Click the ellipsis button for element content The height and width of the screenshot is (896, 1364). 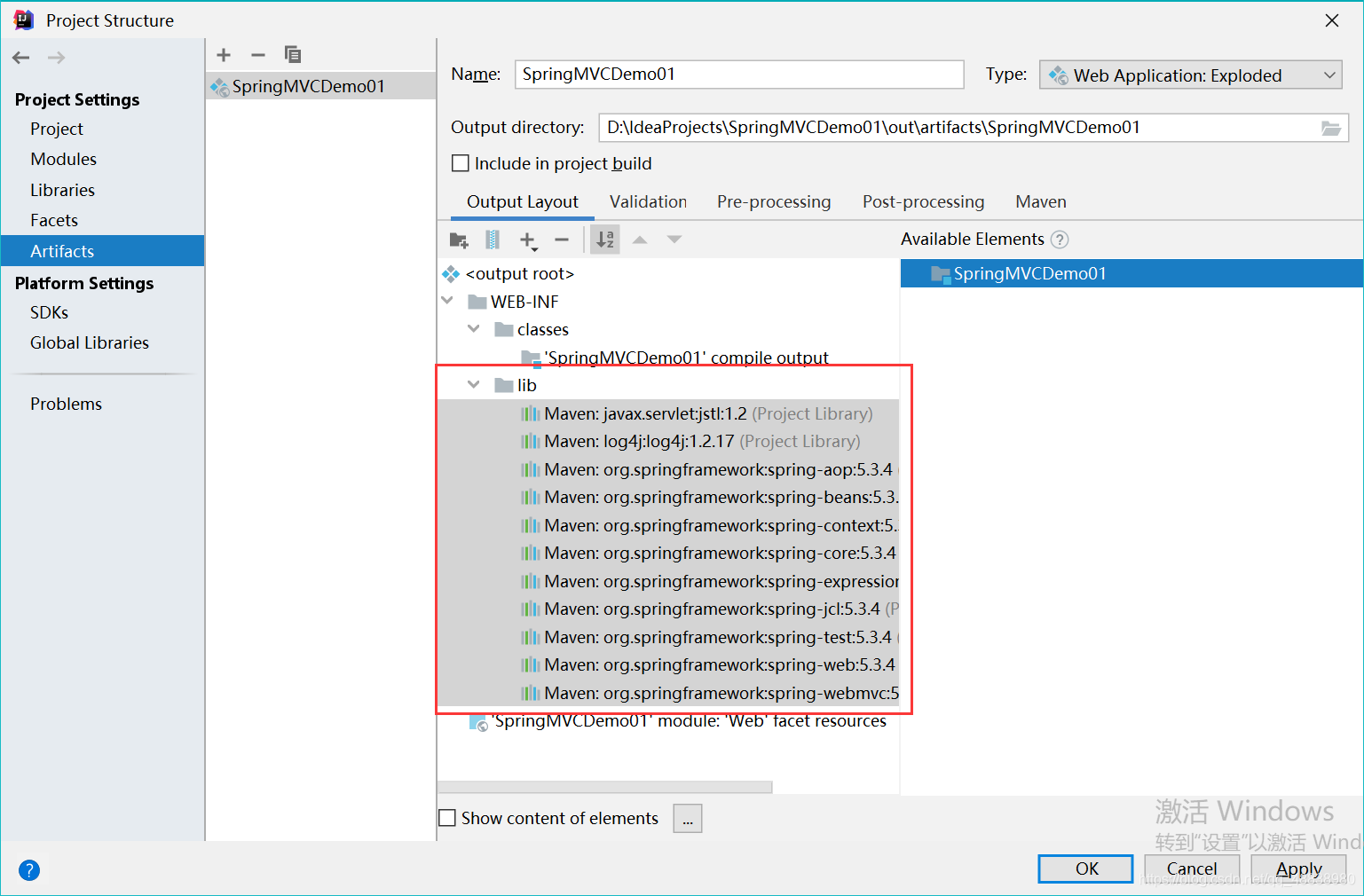point(688,819)
